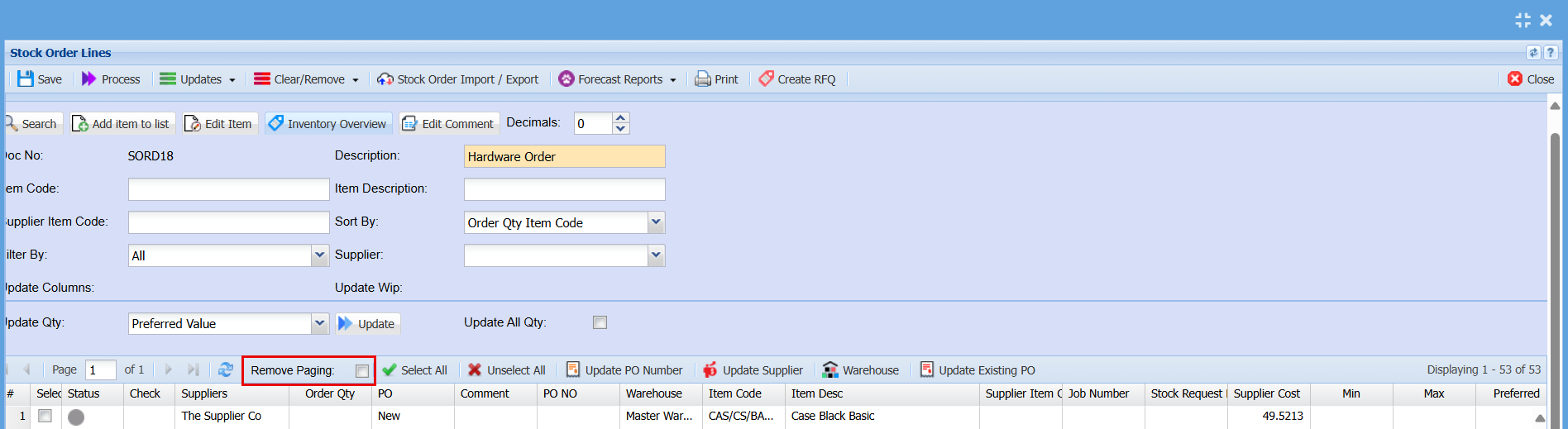
Task: Click the Item Description input field
Action: point(564,189)
